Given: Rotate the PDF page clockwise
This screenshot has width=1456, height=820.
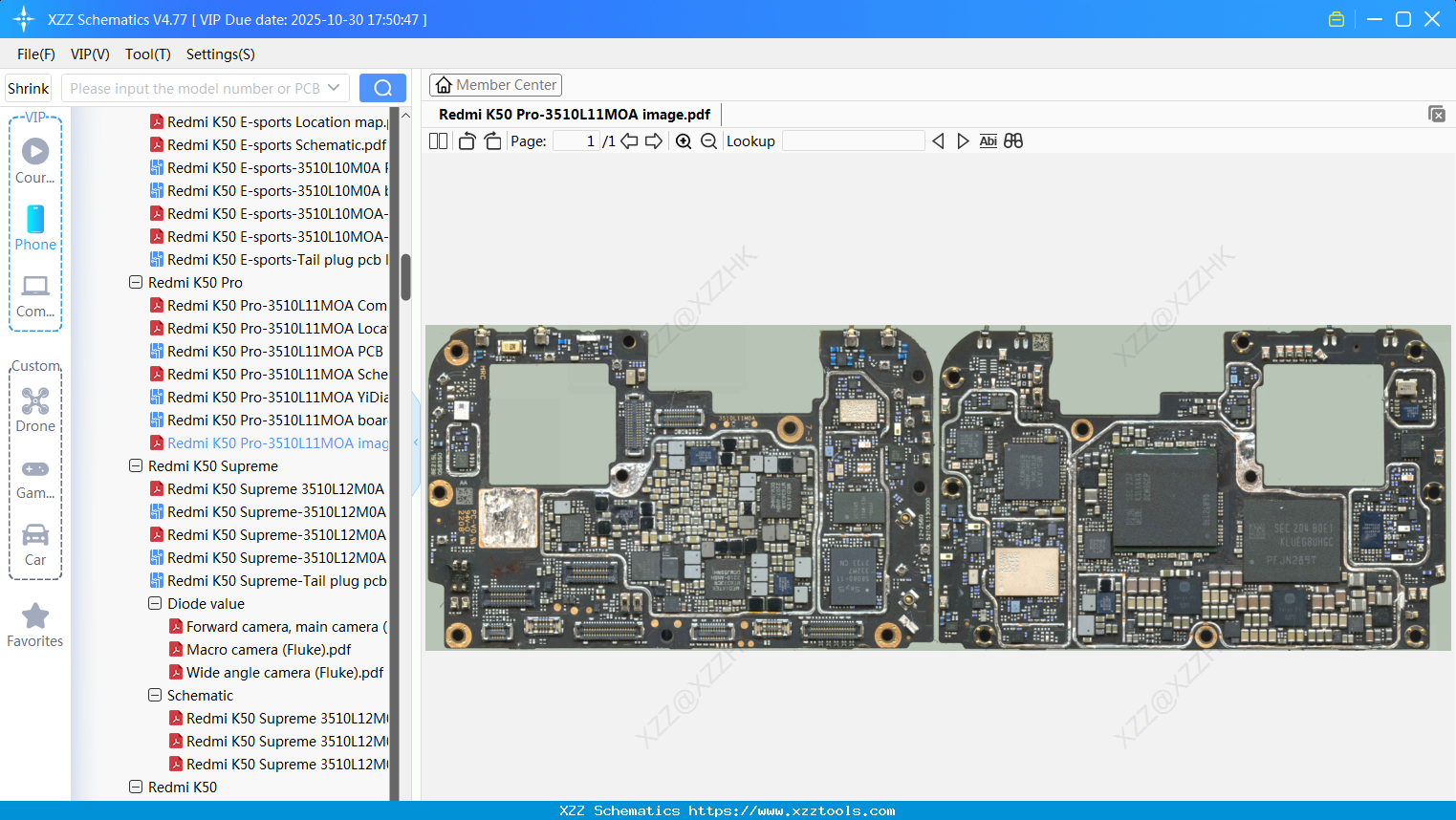Looking at the screenshot, I should [x=491, y=140].
